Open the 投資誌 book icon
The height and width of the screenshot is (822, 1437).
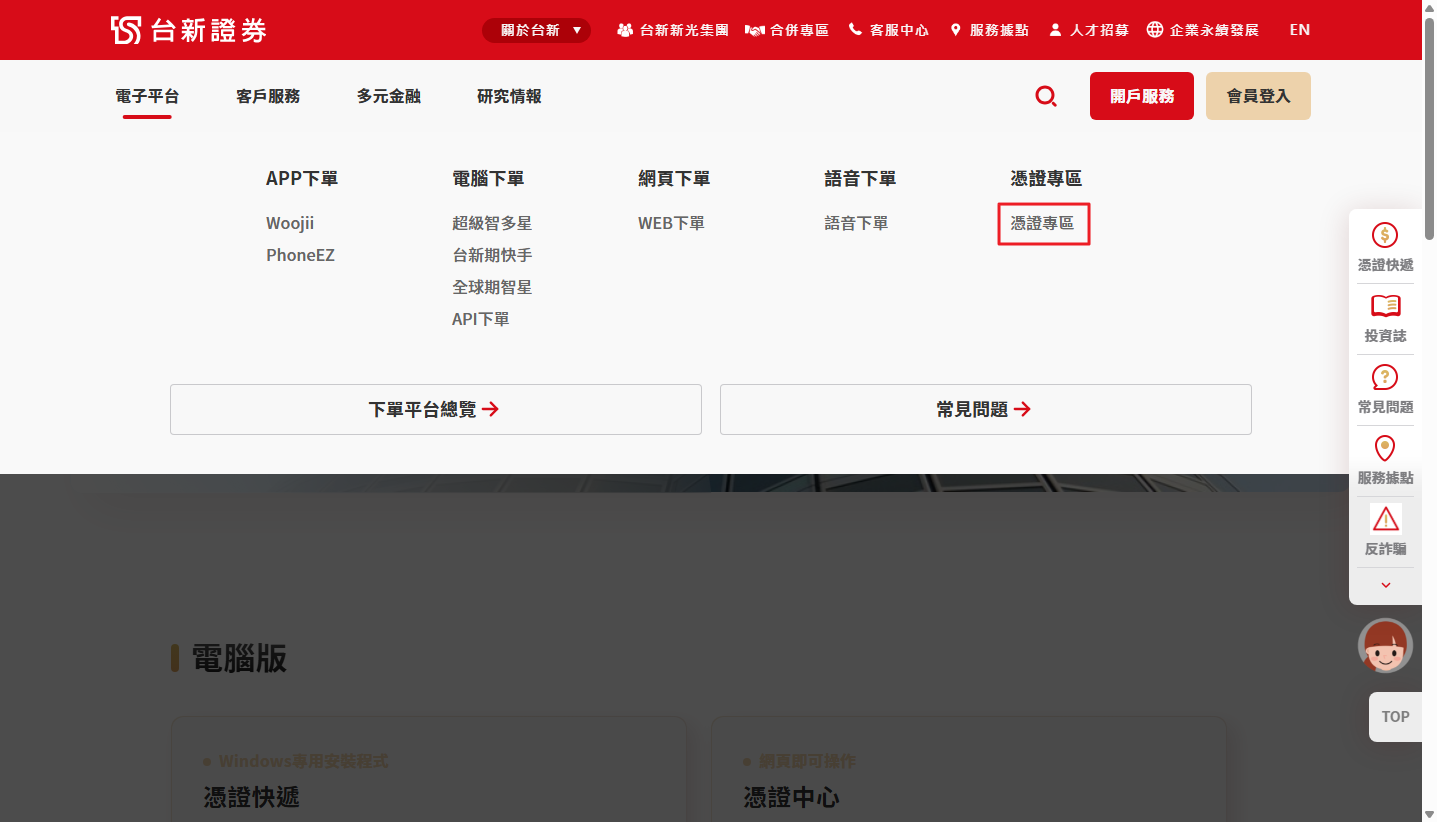tap(1385, 306)
